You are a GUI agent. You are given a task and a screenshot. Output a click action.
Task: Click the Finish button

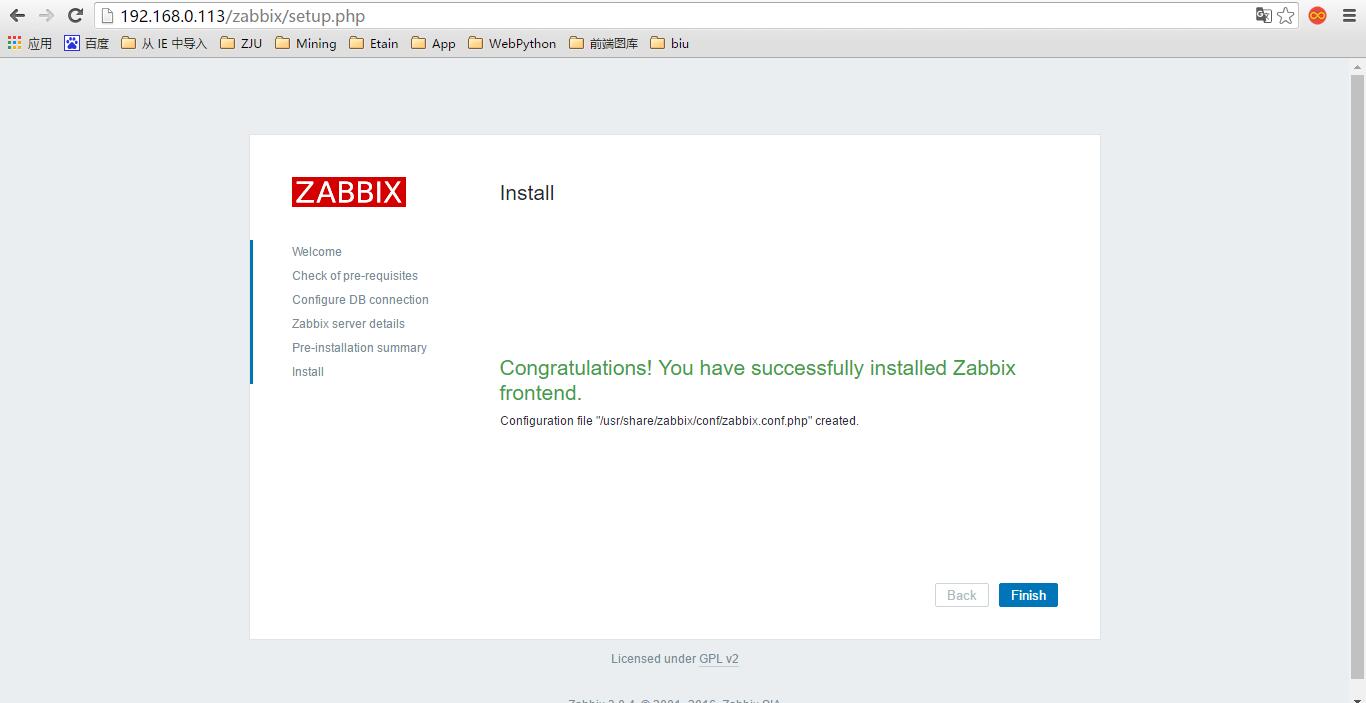click(1028, 594)
